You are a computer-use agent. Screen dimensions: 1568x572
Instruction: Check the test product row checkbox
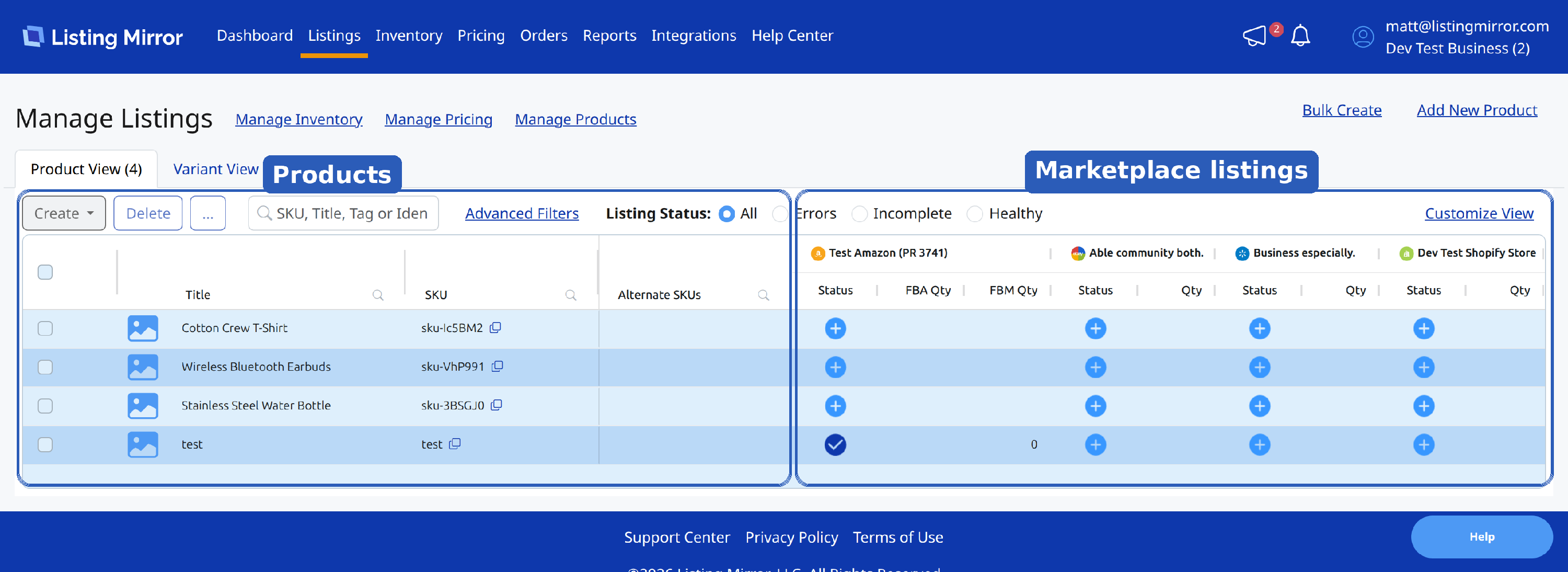click(45, 445)
